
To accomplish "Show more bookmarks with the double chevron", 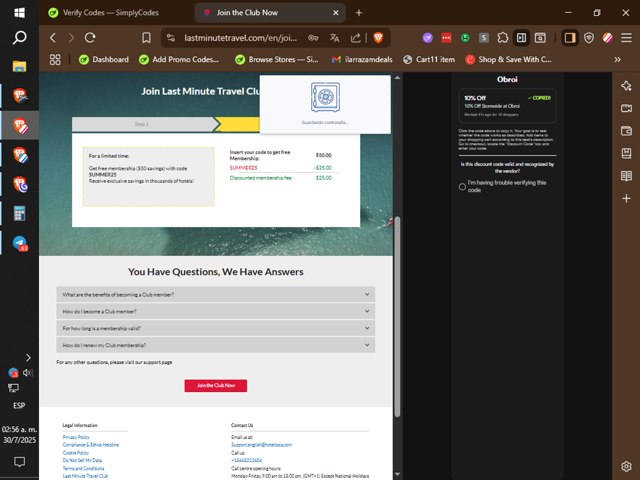I will (617, 60).
